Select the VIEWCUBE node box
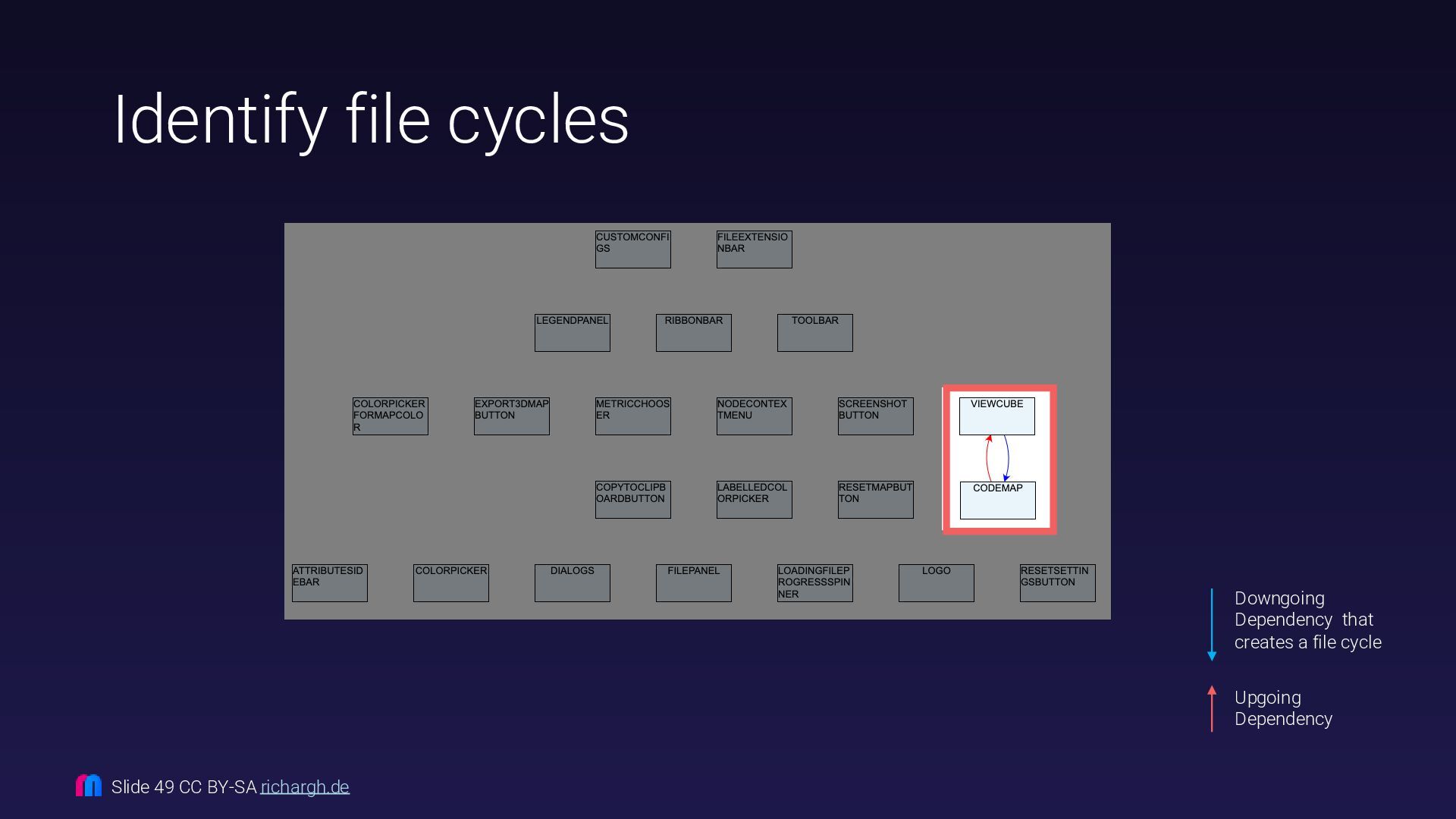This screenshot has width=1456, height=819. tap(996, 416)
